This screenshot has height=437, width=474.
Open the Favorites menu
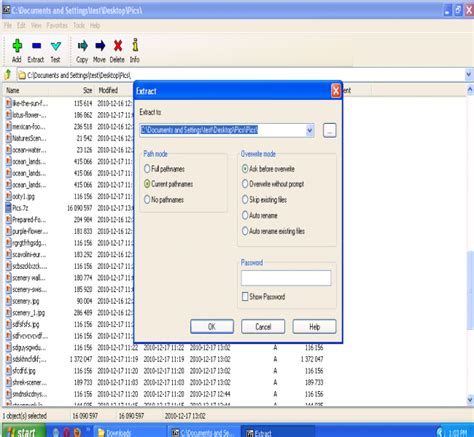click(x=57, y=25)
